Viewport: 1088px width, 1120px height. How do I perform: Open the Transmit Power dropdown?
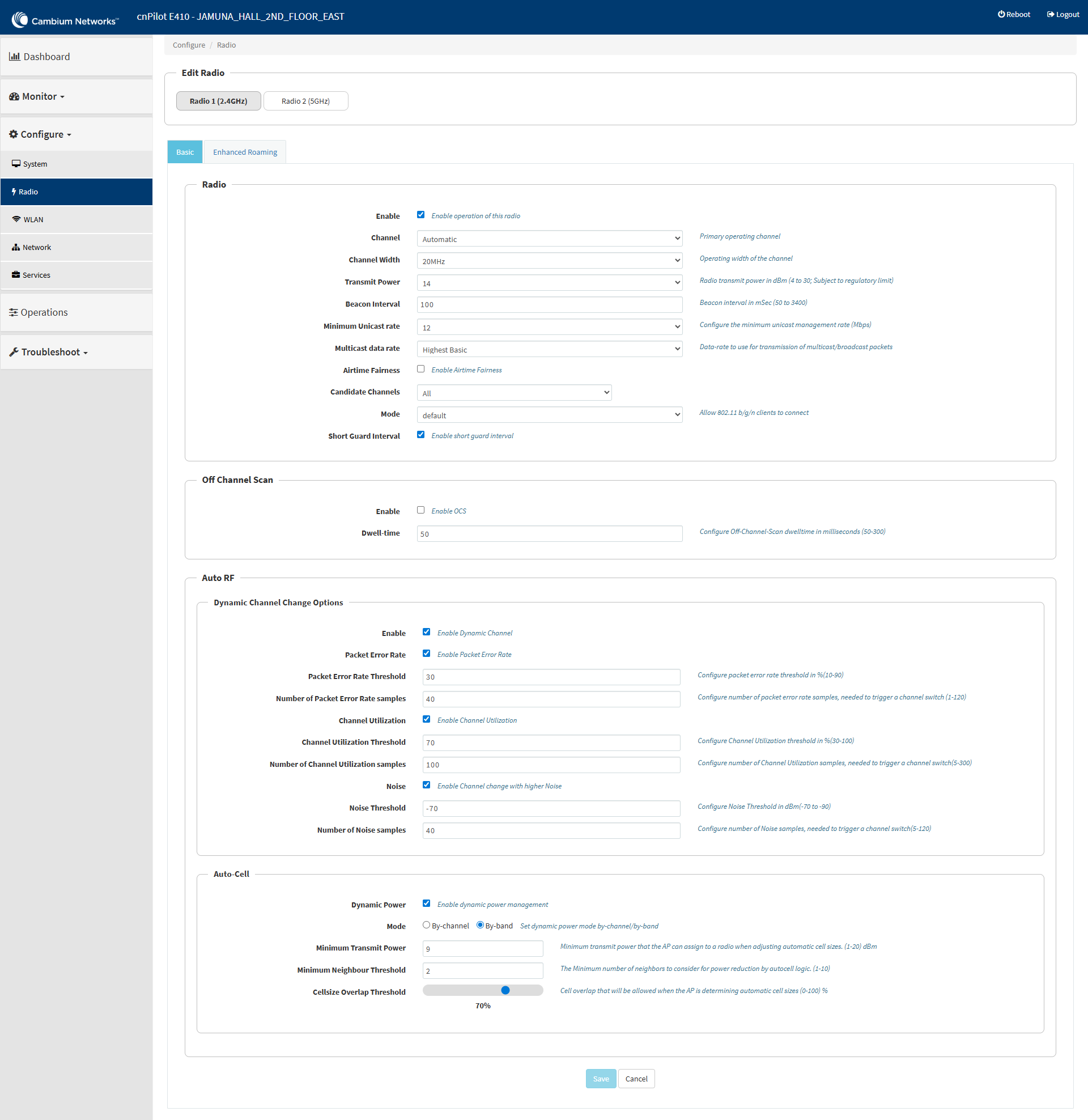549,283
